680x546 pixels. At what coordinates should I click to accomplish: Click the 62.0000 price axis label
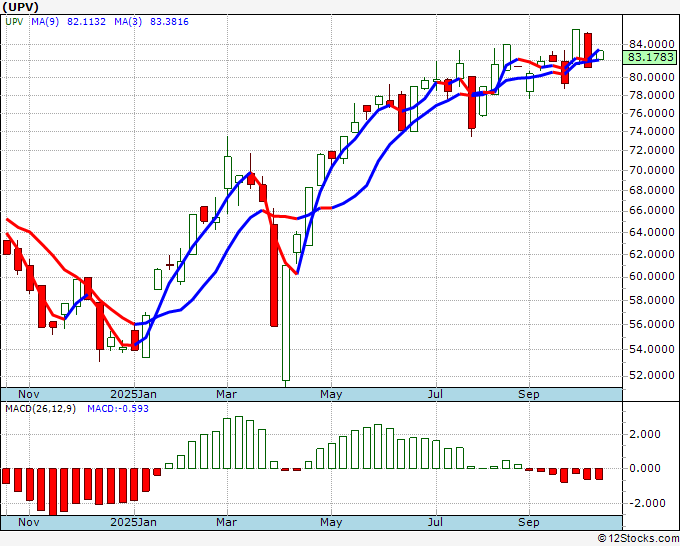[652, 254]
